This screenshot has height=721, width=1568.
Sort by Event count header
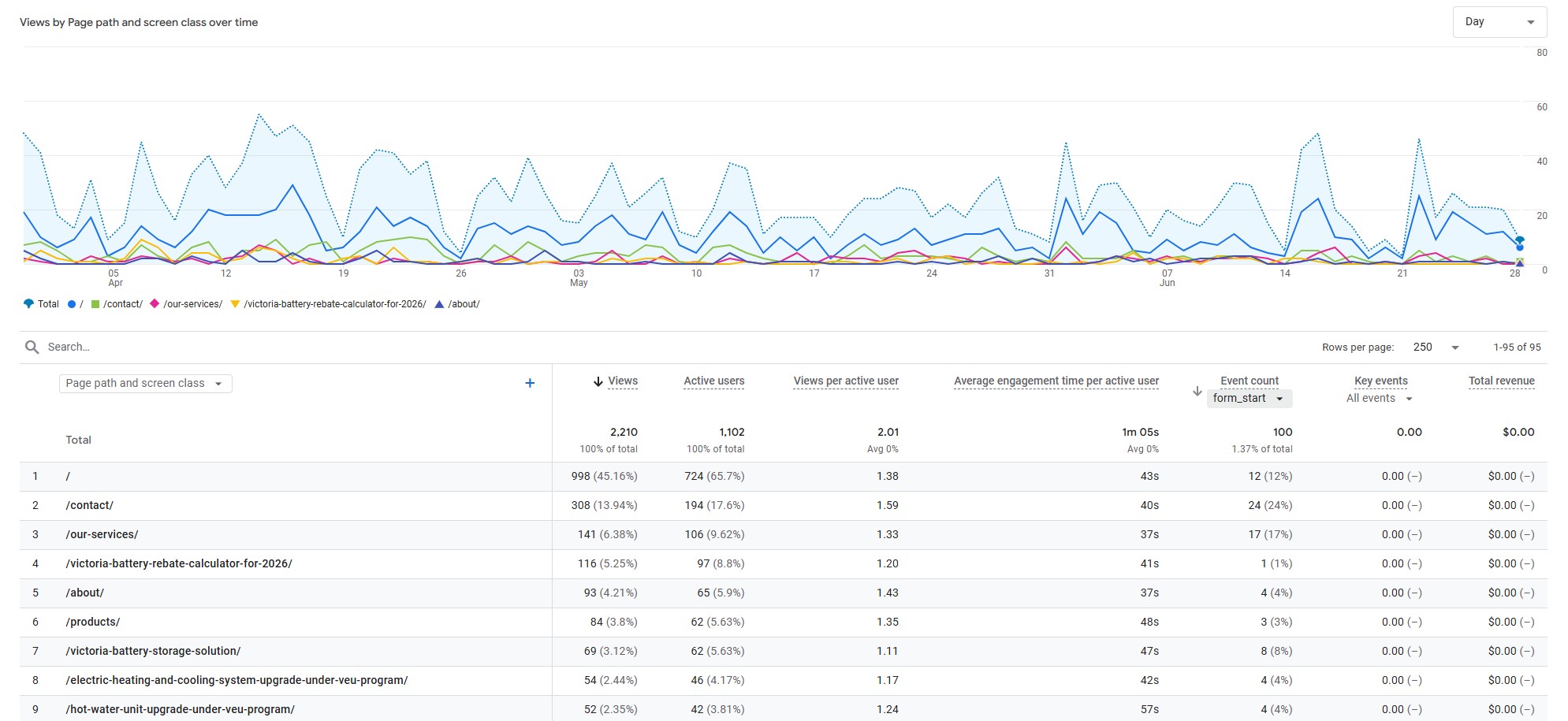(x=1250, y=381)
